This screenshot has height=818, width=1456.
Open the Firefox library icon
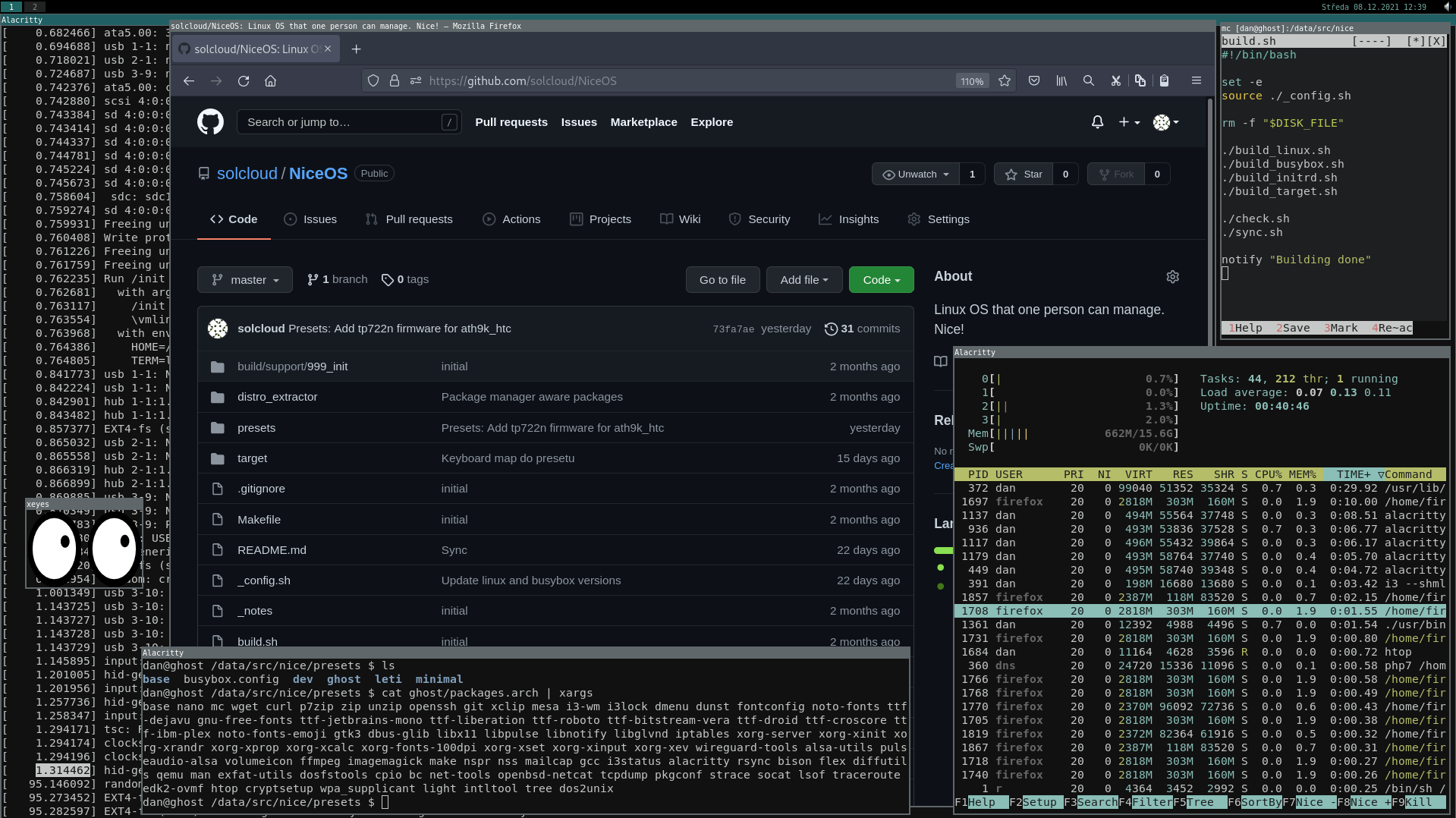coord(1061,80)
